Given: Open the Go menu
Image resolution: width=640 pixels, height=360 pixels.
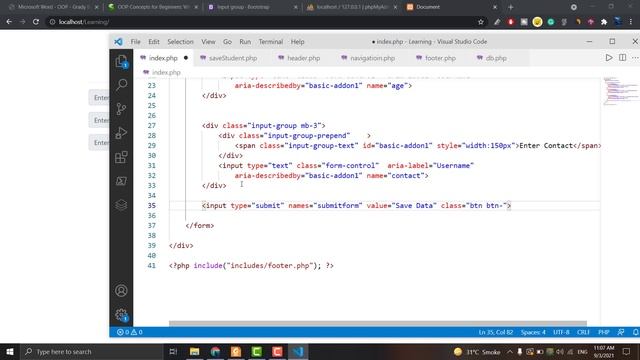Looking at the screenshot, I should [227, 42].
